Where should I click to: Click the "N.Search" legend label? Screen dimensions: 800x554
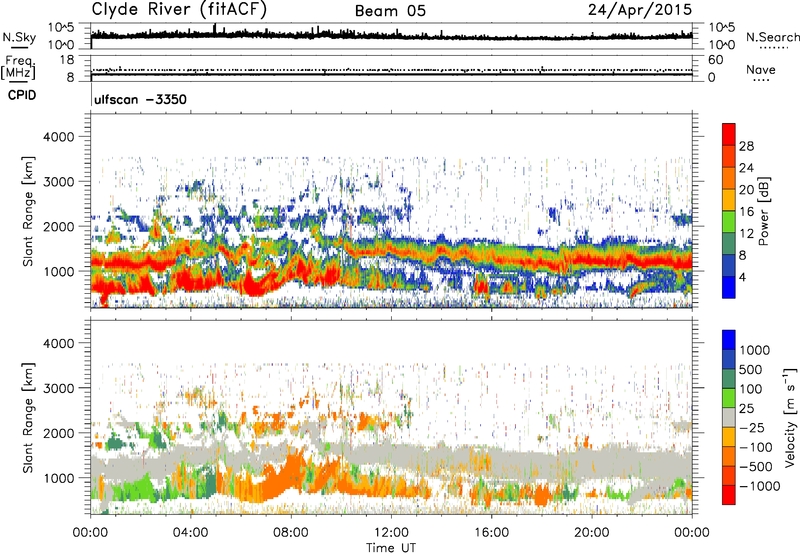(x=772, y=37)
